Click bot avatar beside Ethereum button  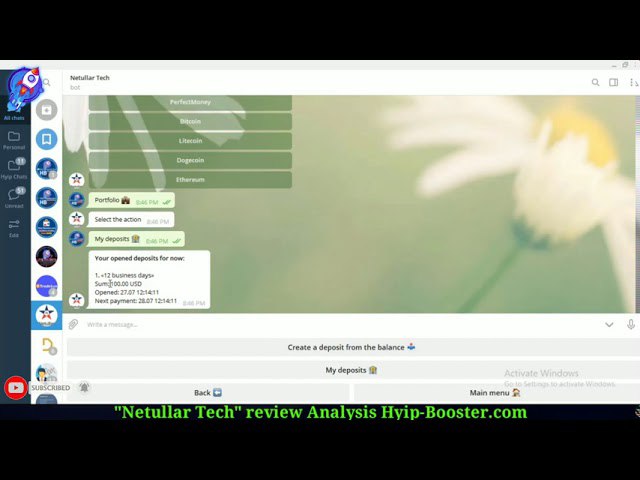point(76,180)
